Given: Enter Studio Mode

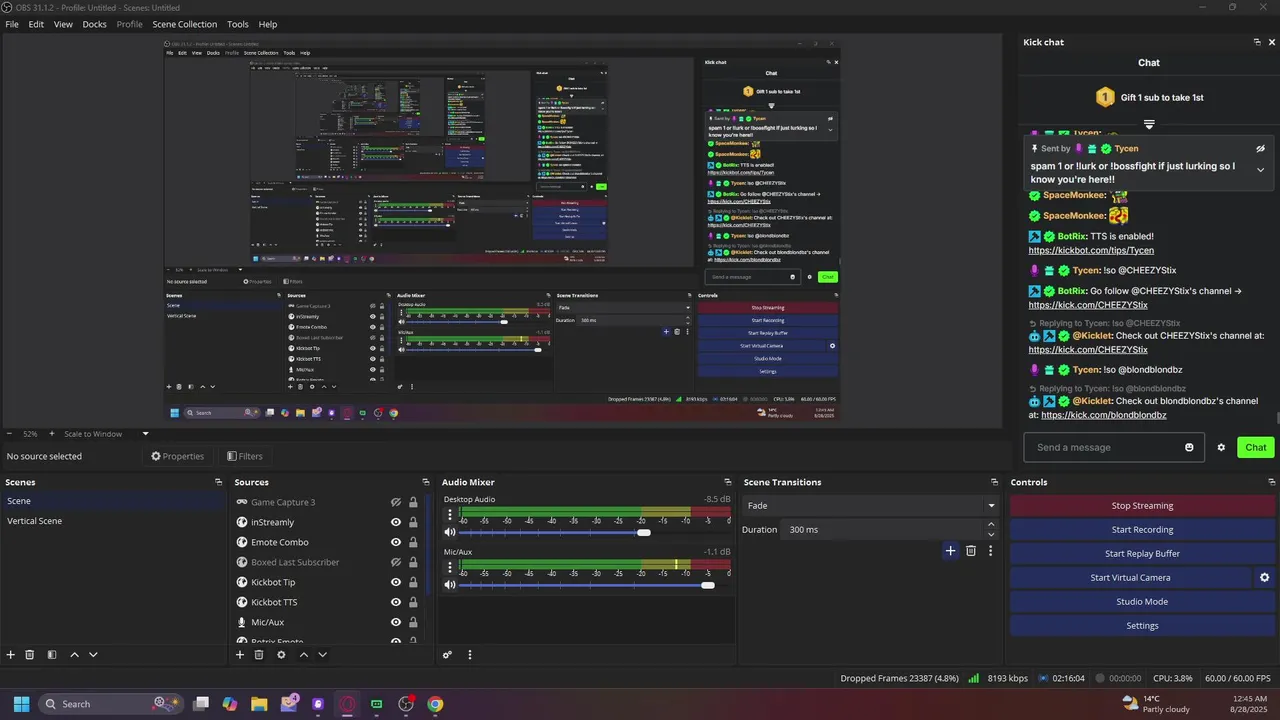Looking at the screenshot, I should point(1142,602).
